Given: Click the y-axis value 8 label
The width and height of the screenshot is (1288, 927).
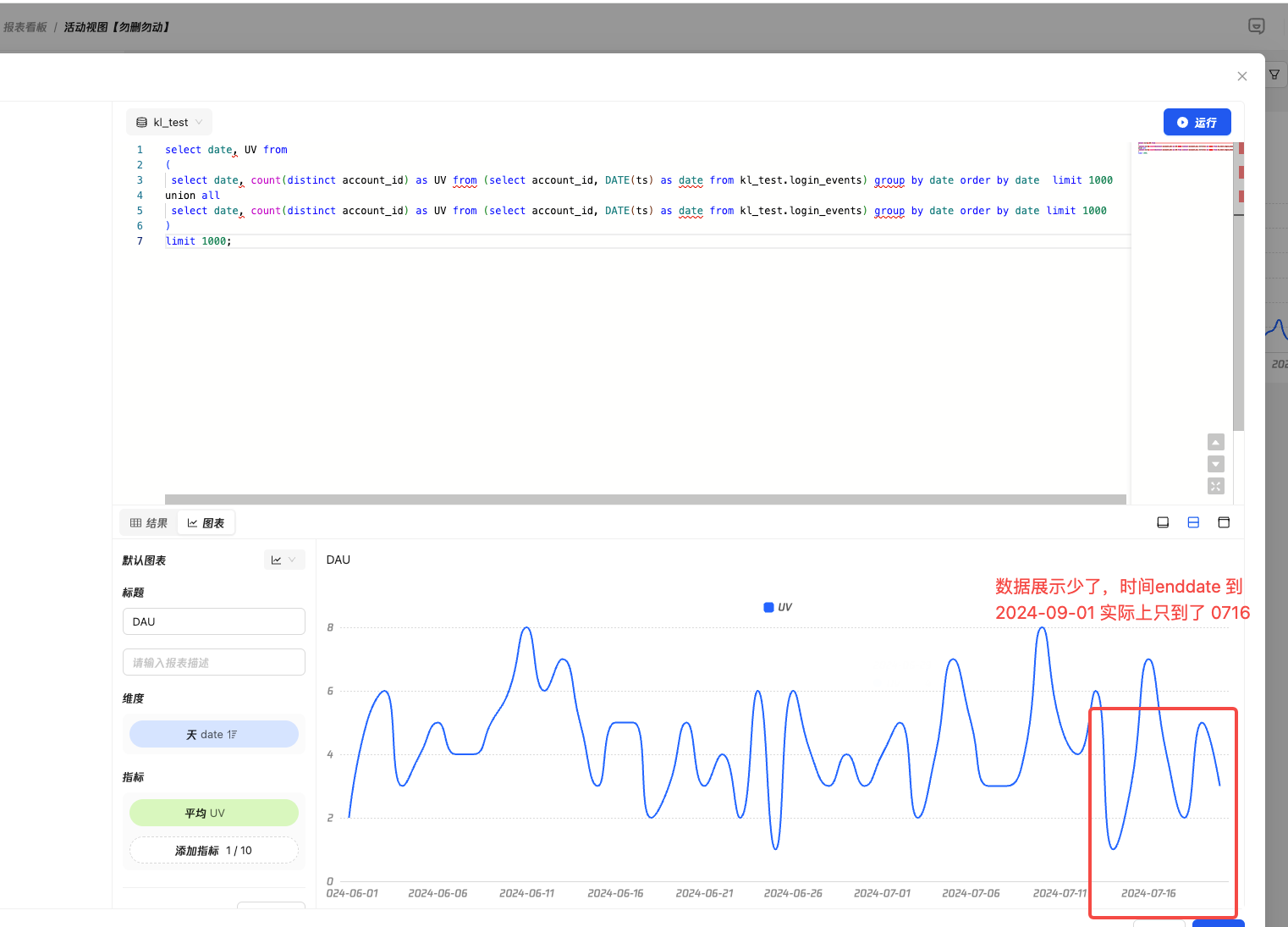Looking at the screenshot, I should point(330,627).
